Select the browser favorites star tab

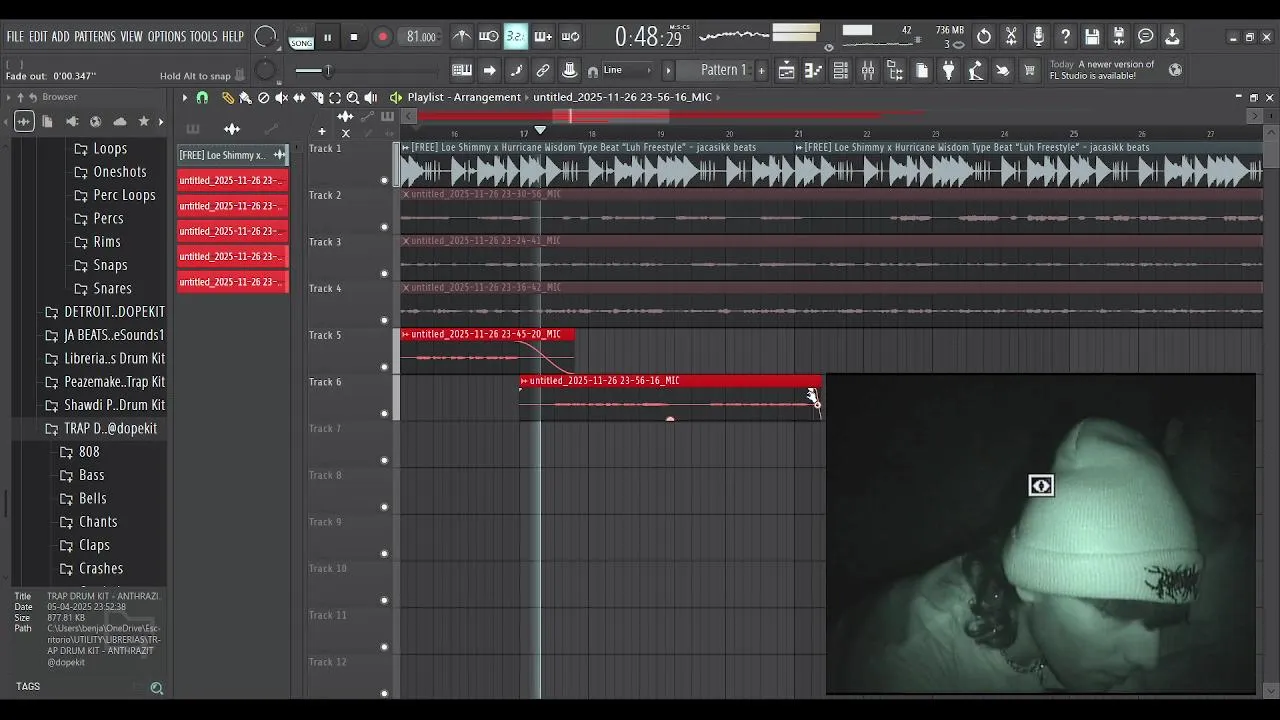point(144,121)
